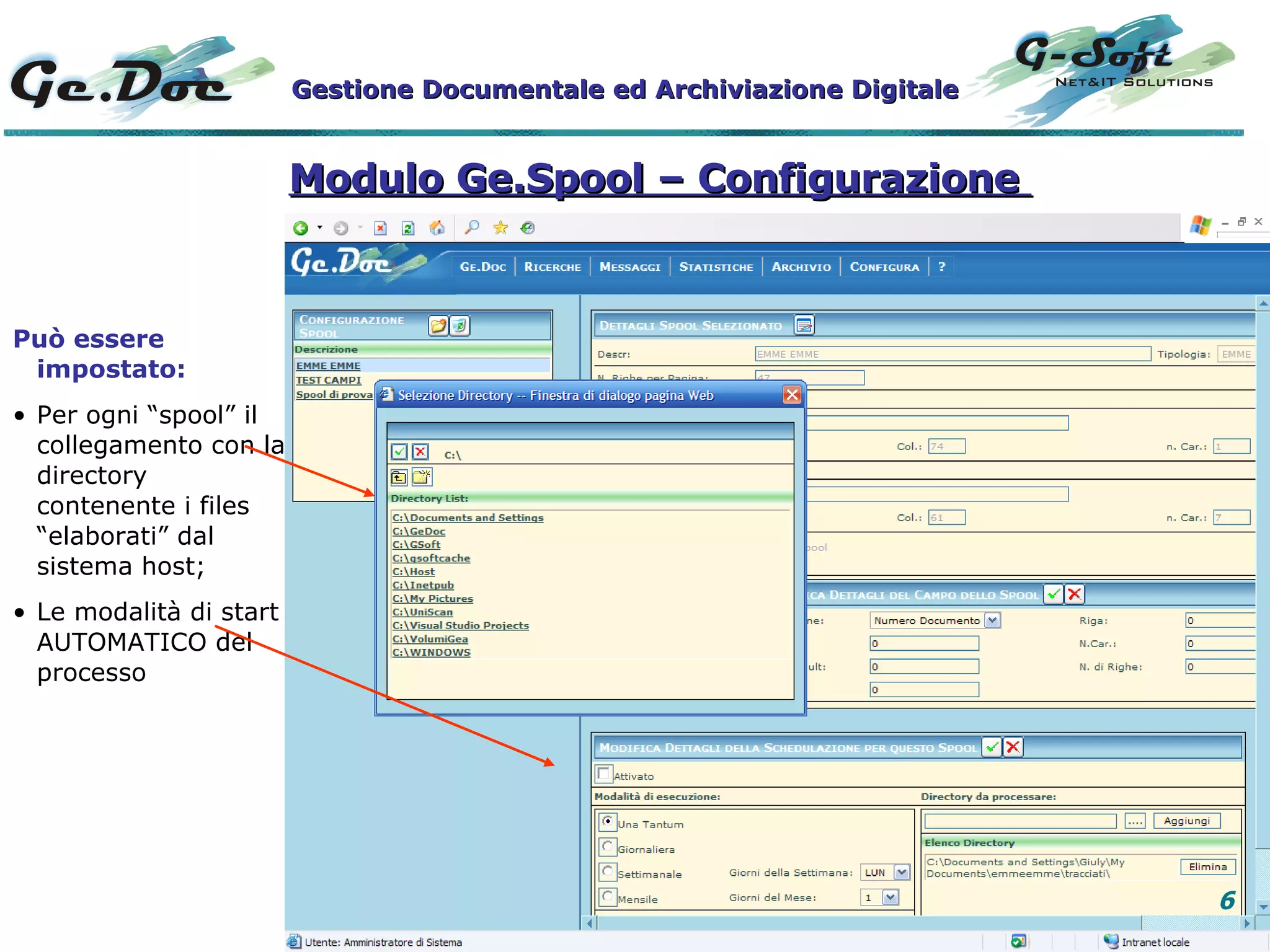Click the Elimina button
The height and width of the screenshot is (952, 1270).
pyautogui.click(x=1207, y=866)
